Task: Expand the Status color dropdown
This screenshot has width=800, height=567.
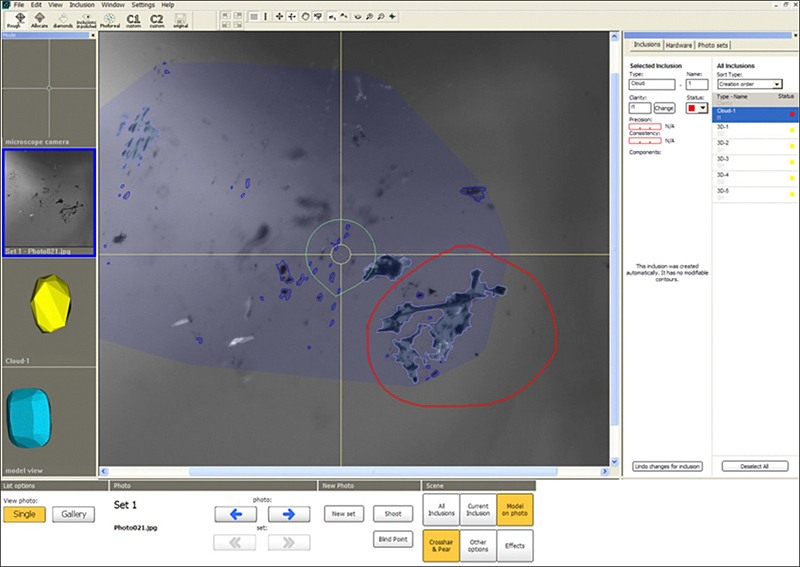Action: 704,107
